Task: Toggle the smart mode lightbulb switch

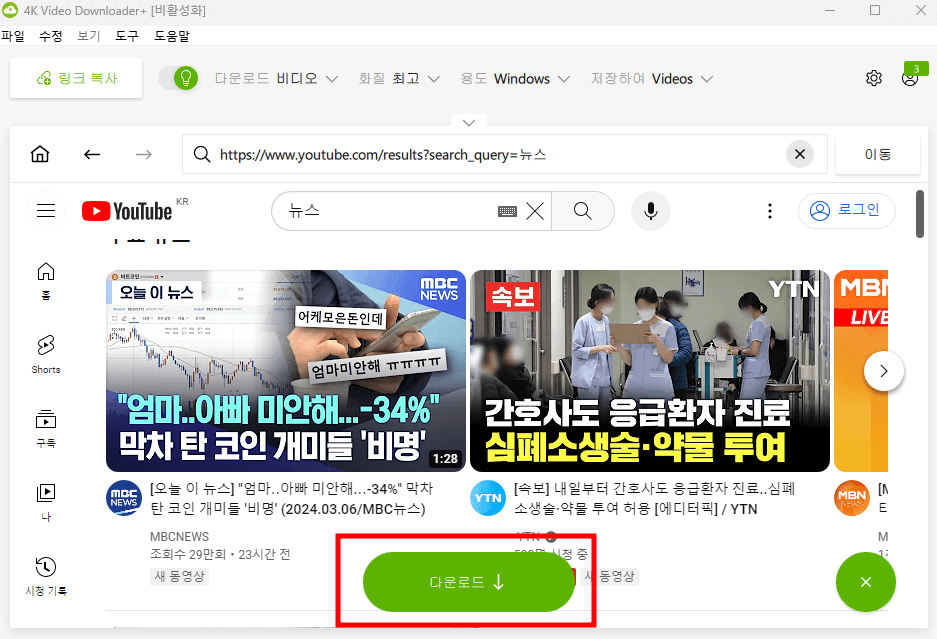Action: pyautogui.click(x=179, y=78)
